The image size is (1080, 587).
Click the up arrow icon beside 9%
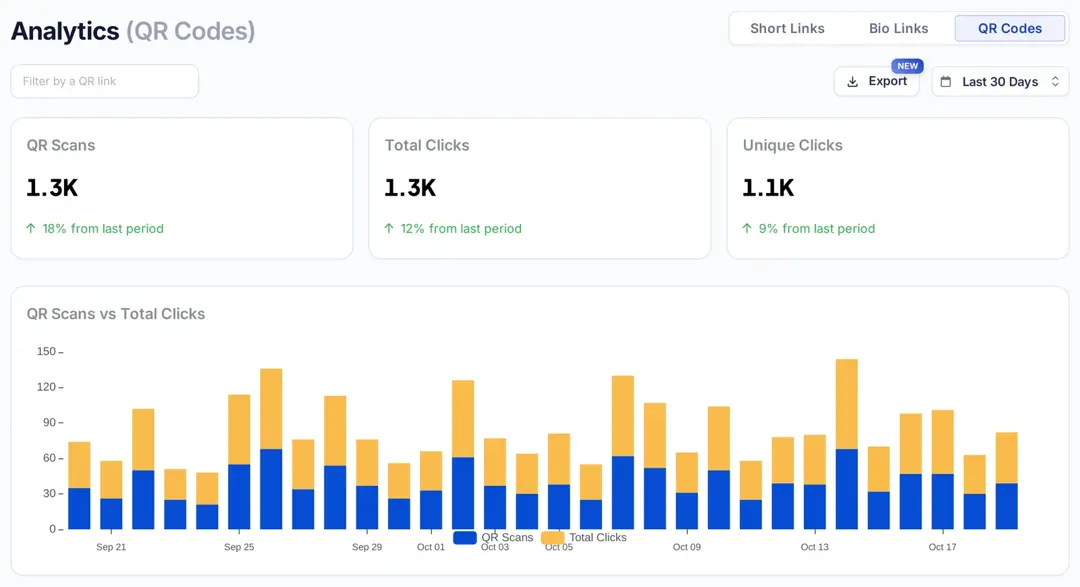click(747, 228)
